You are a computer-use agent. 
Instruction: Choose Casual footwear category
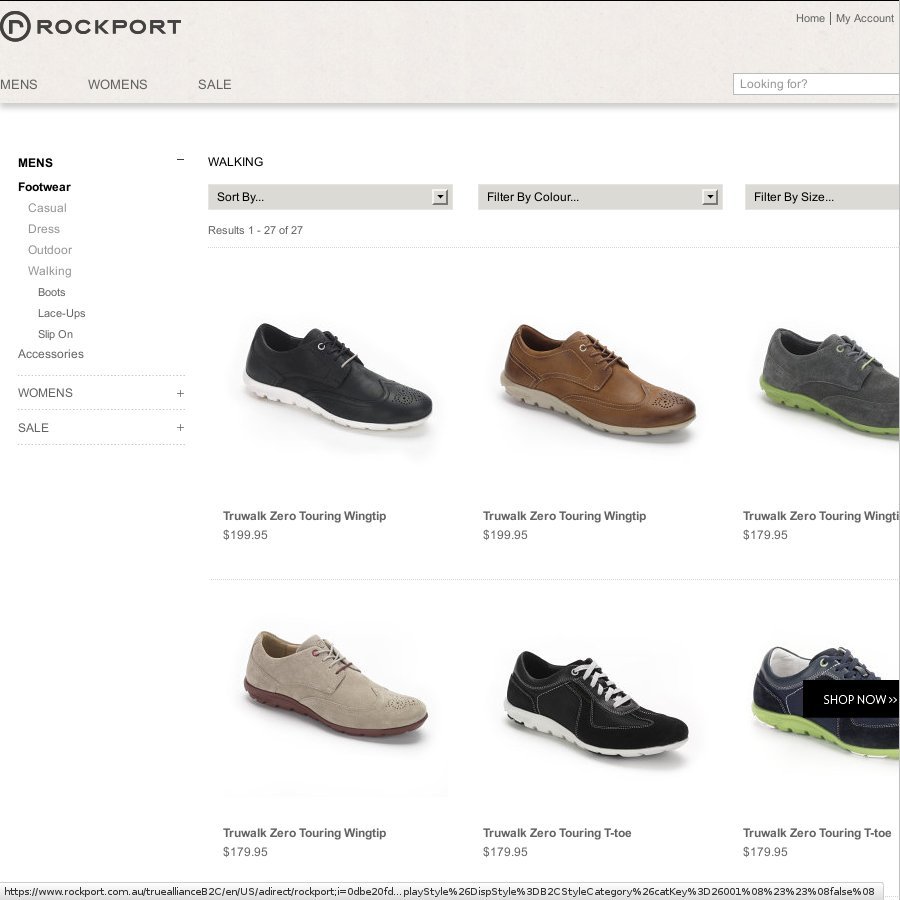(x=47, y=208)
